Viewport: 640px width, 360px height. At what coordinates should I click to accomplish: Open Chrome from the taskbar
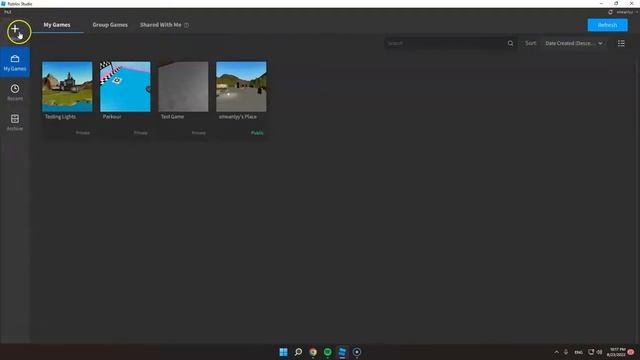pyautogui.click(x=313, y=352)
